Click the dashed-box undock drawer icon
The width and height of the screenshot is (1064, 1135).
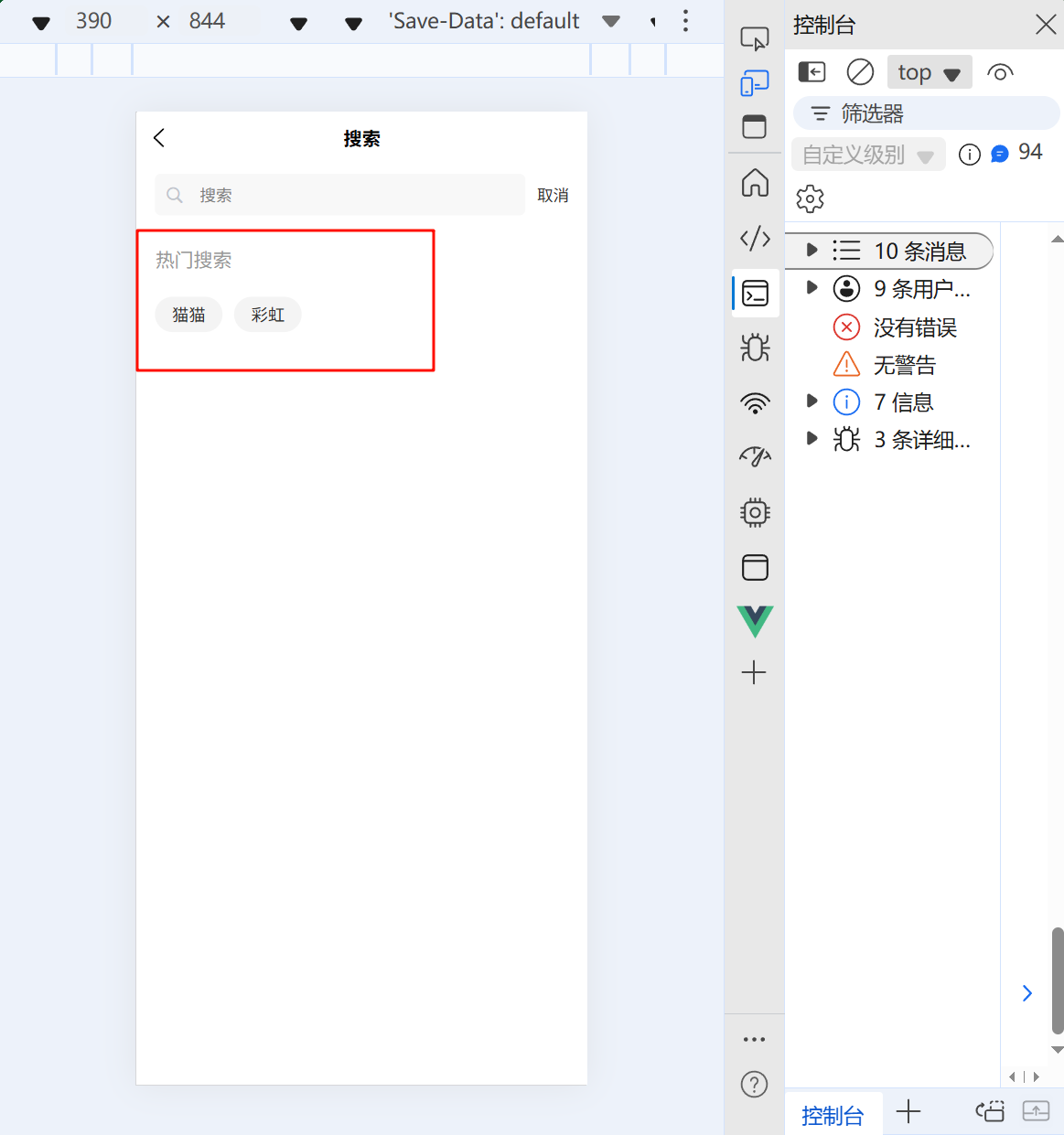tap(990, 1111)
